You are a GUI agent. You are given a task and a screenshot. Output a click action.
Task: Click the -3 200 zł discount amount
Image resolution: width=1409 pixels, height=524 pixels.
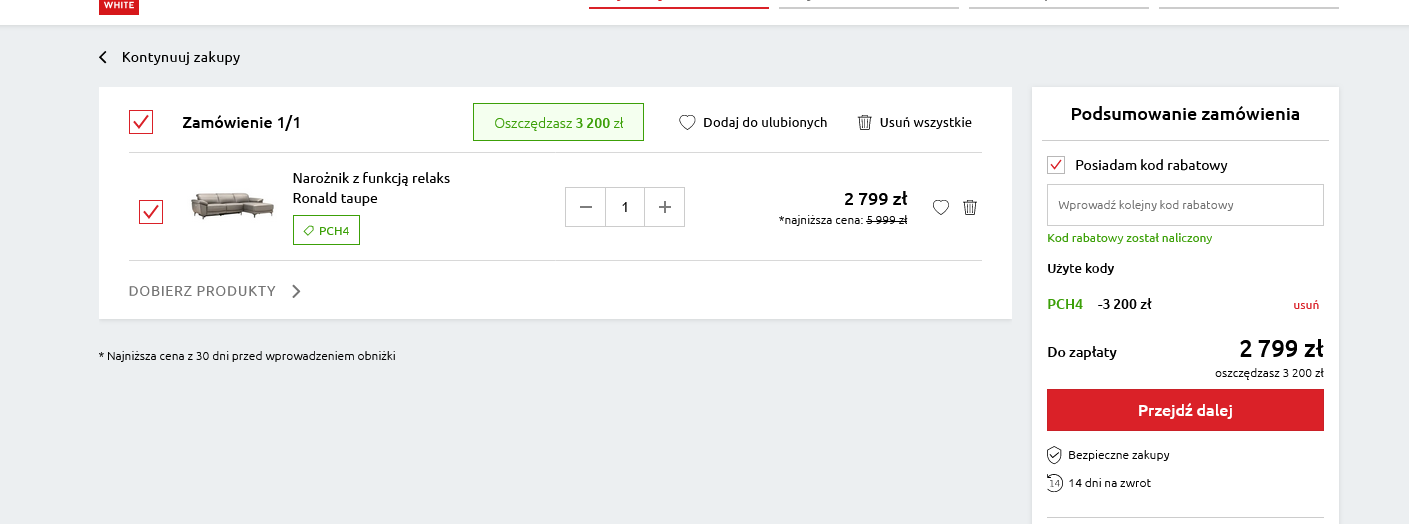point(1124,304)
